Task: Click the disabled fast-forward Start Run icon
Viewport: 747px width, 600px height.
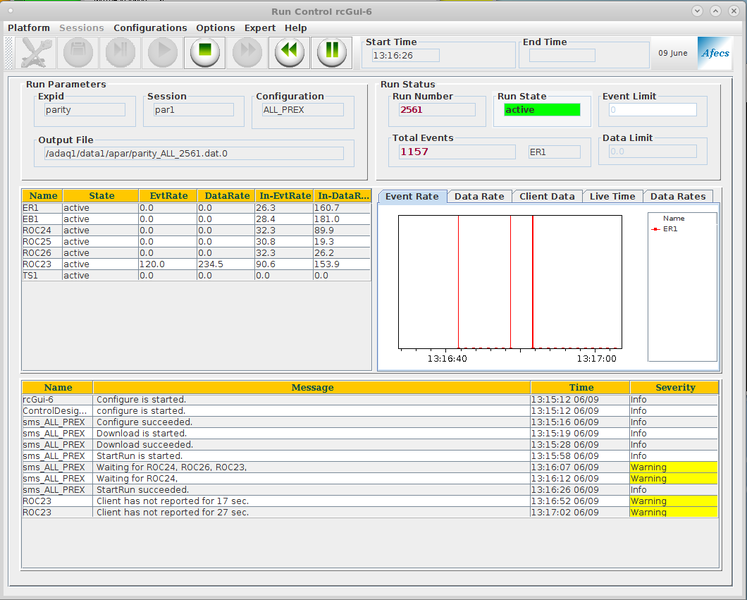Action: 247,52
